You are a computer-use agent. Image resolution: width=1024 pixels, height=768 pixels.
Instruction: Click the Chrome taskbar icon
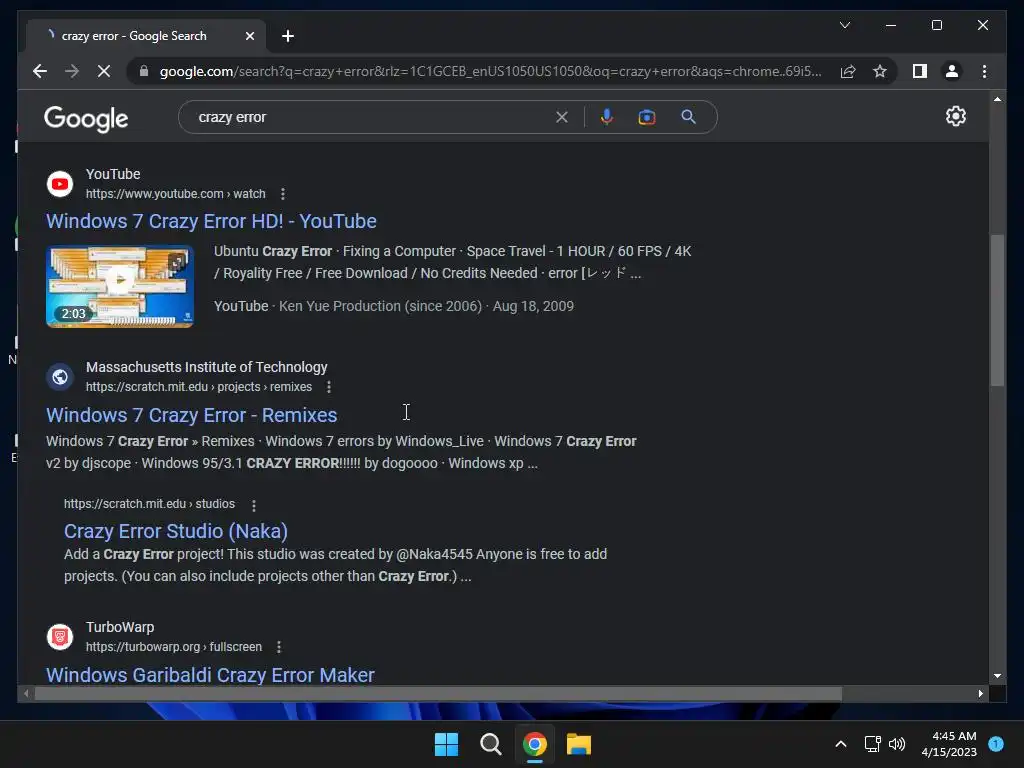[x=534, y=744]
